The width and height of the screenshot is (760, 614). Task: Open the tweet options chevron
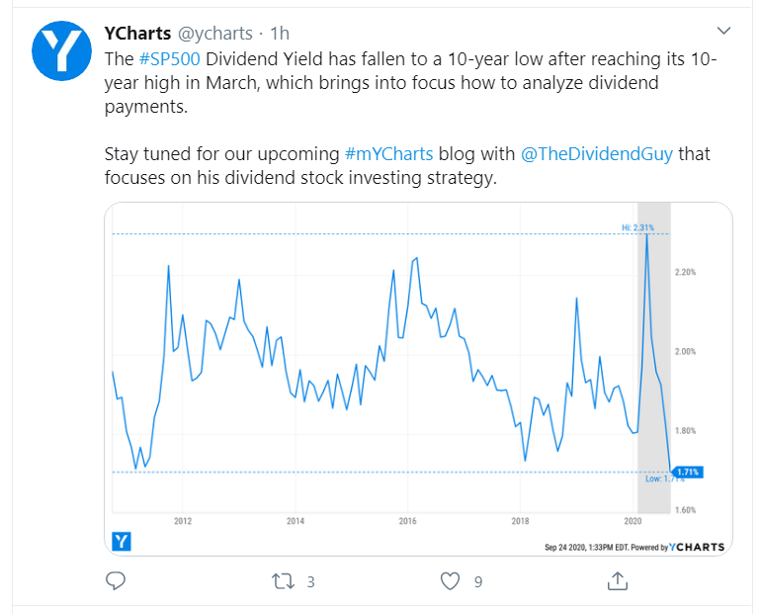tap(724, 32)
